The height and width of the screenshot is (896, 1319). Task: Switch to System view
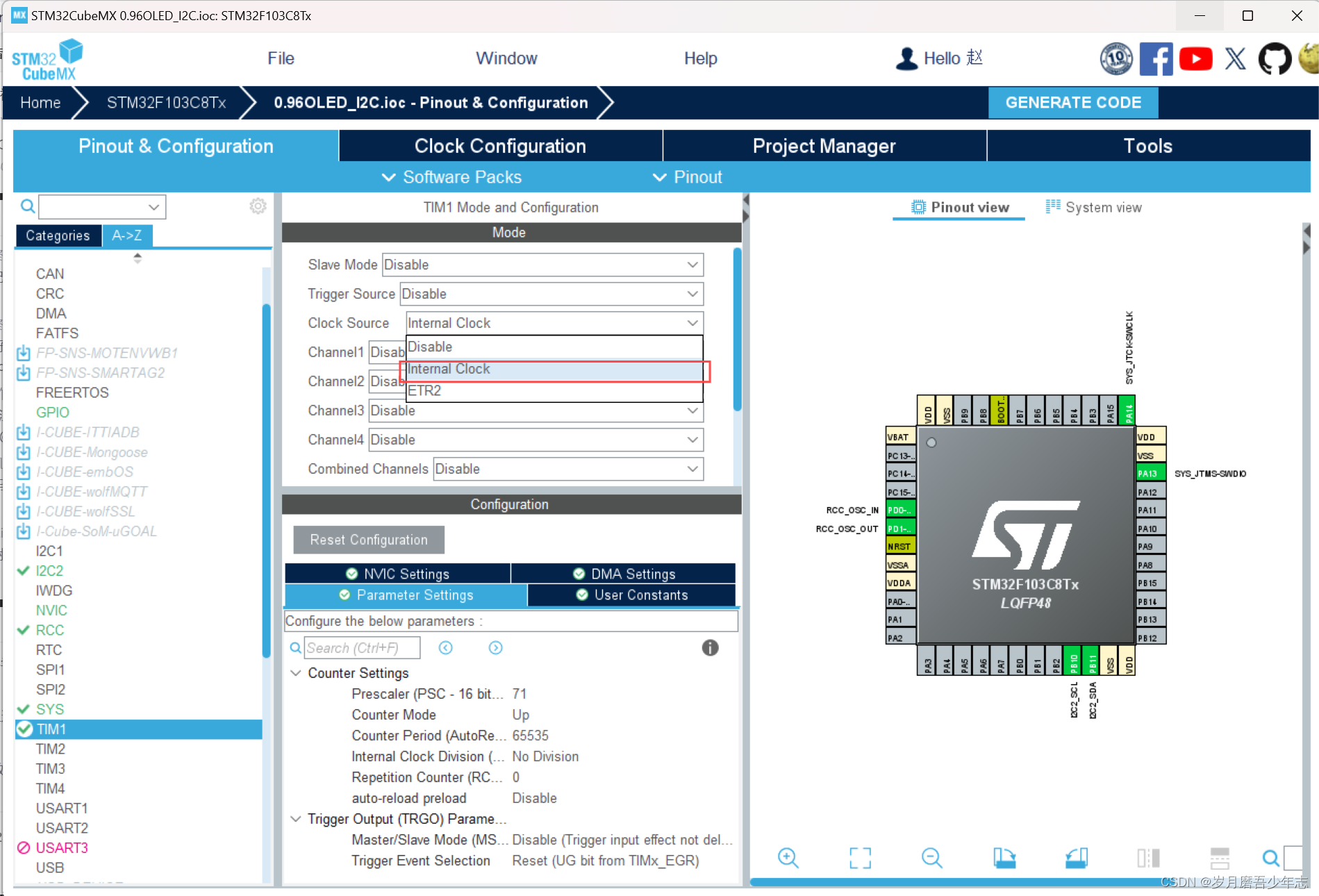tap(1093, 207)
